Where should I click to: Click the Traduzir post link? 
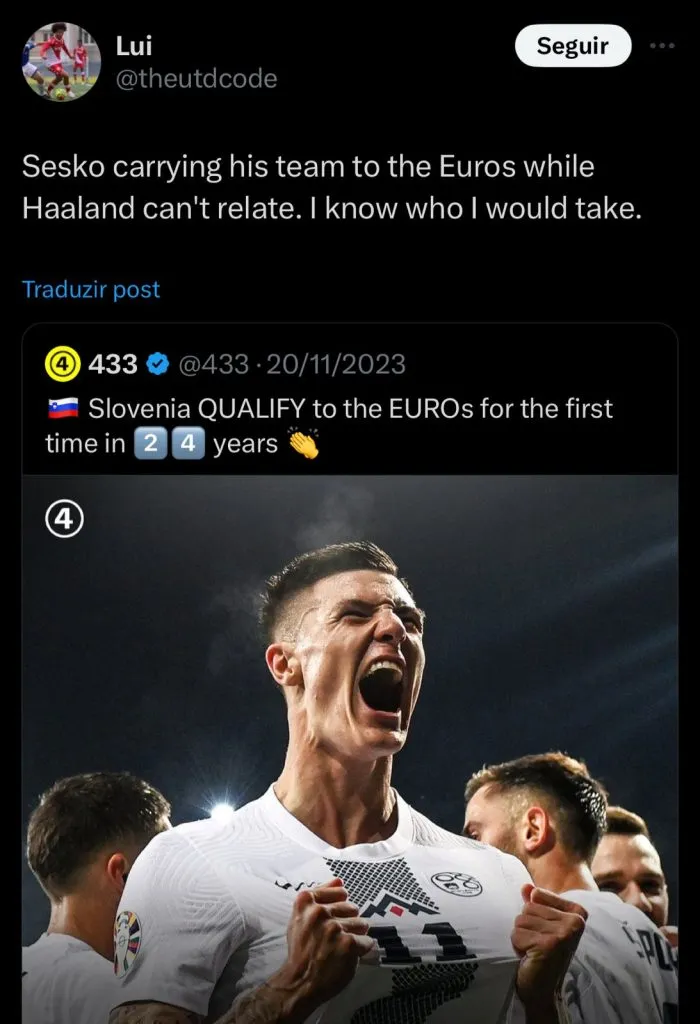[x=91, y=290]
